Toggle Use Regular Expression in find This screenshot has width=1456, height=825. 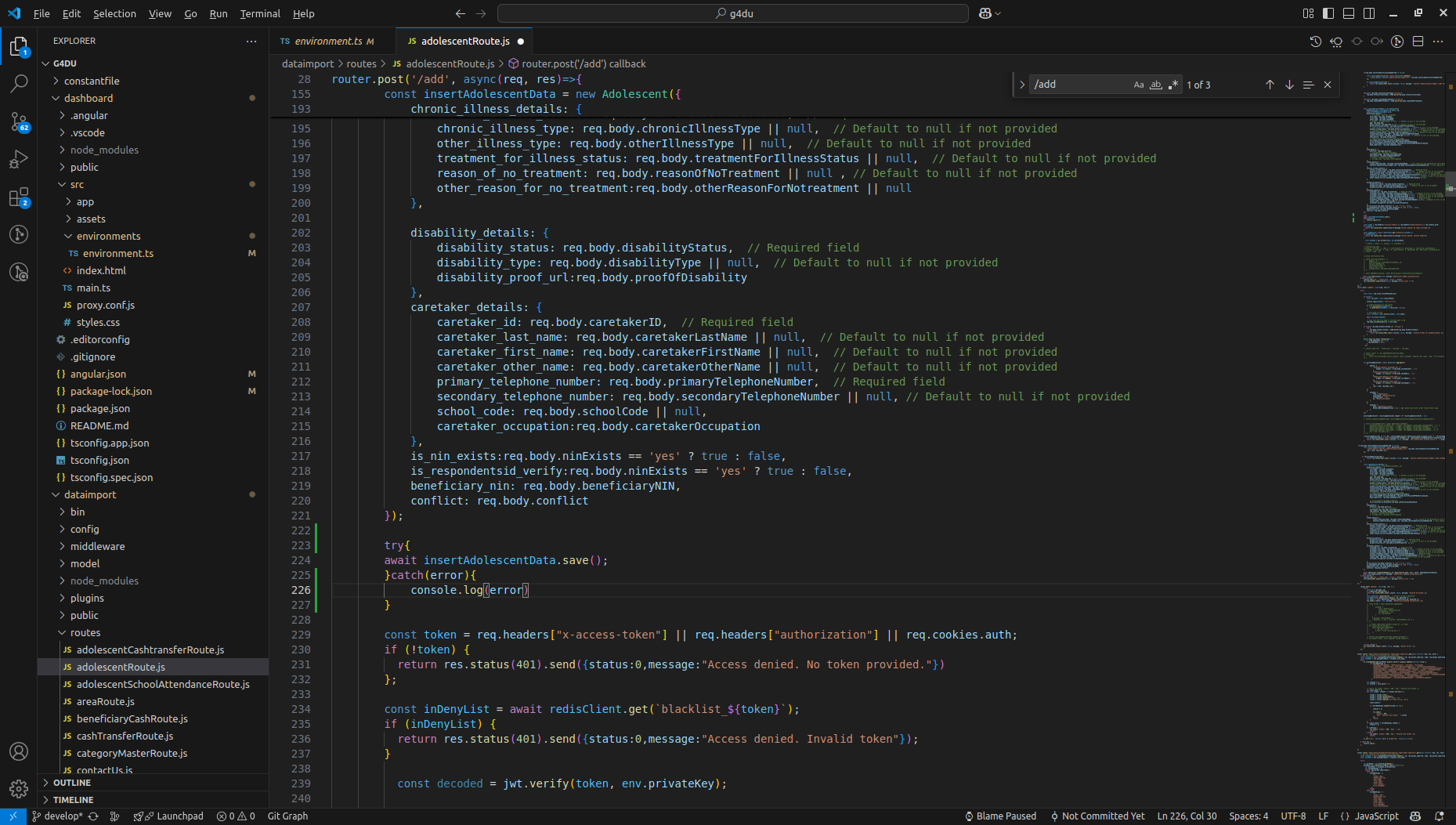pyautogui.click(x=1172, y=85)
